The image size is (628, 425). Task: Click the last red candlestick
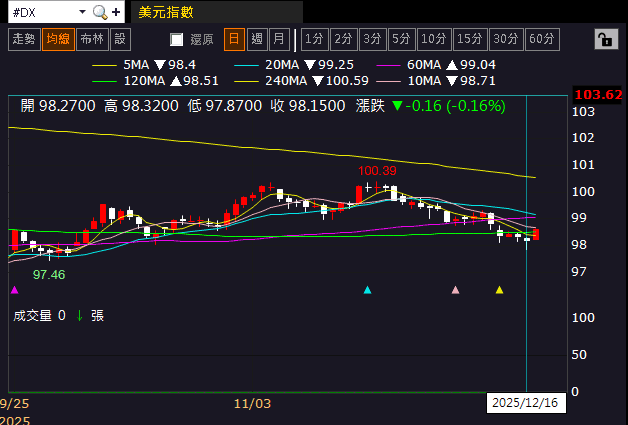point(536,234)
